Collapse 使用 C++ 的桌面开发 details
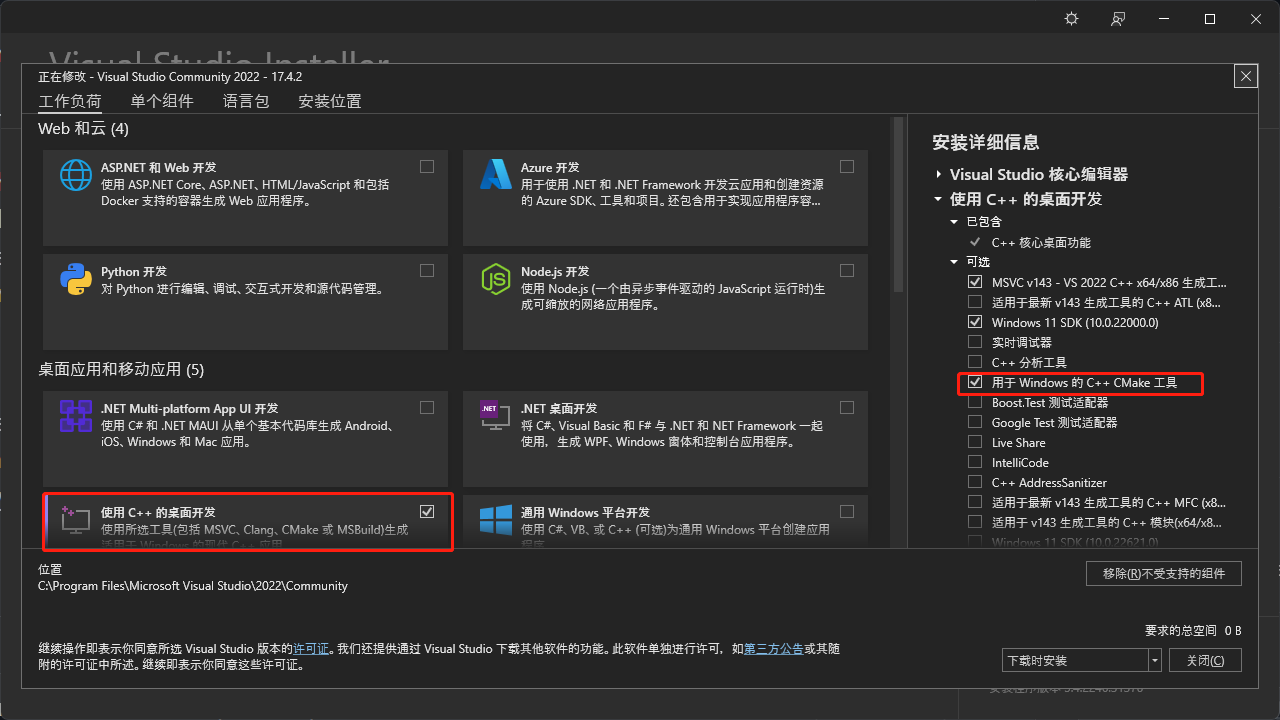Screen dimensions: 1280x720 tap(940, 199)
